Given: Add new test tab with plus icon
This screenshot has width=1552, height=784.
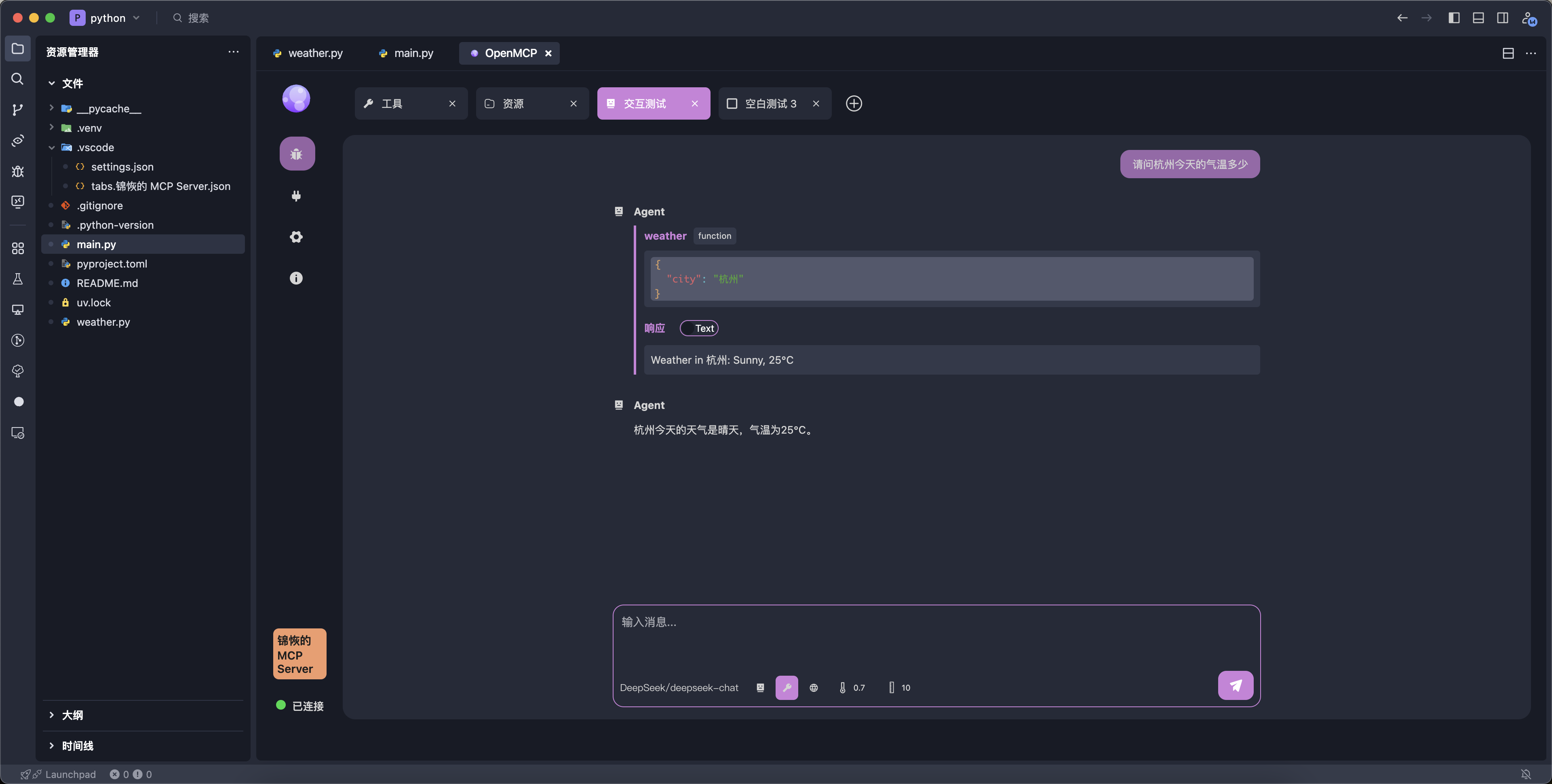Looking at the screenshot, I should [854, 103].
